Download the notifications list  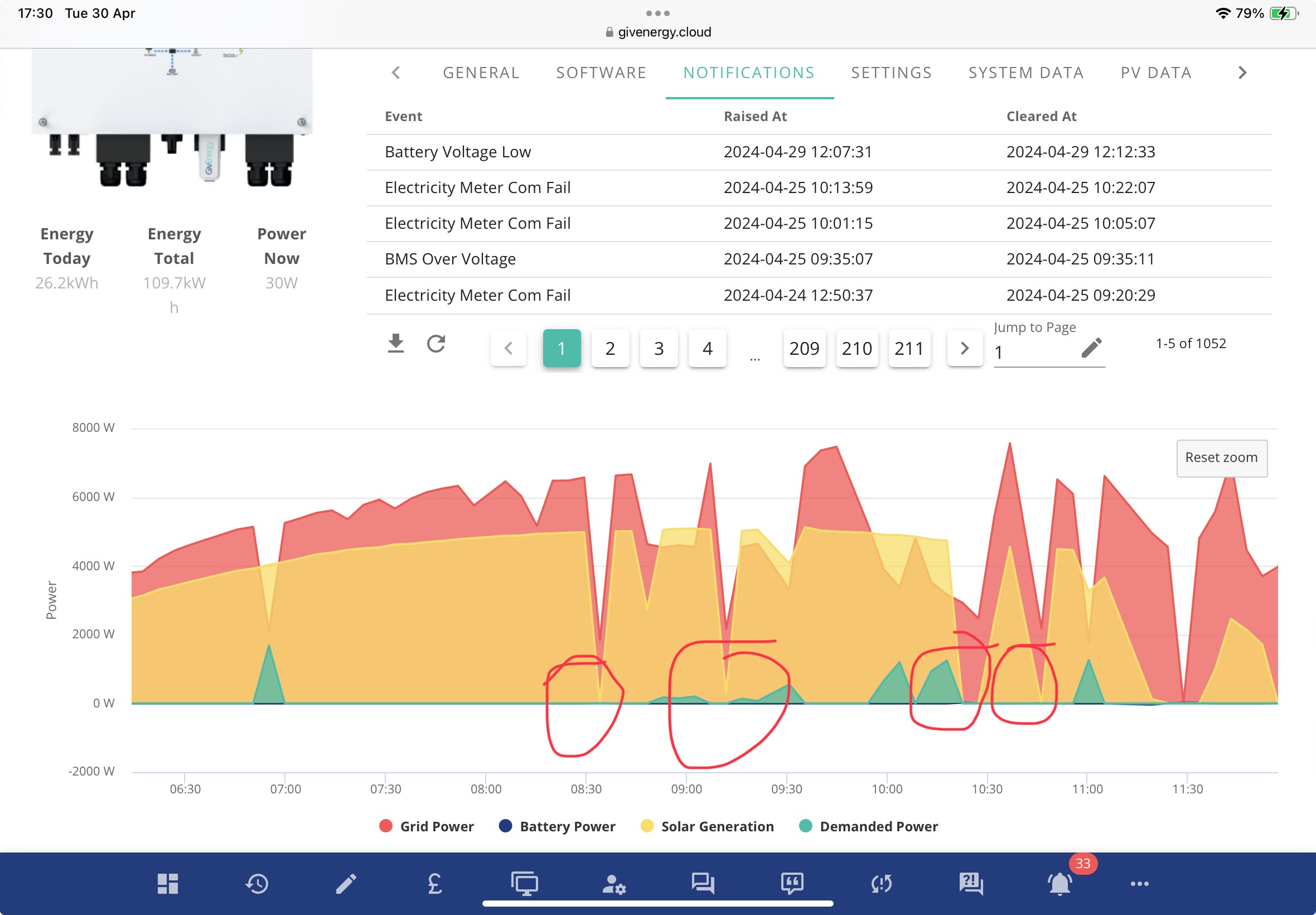click(x=395, y=344)
